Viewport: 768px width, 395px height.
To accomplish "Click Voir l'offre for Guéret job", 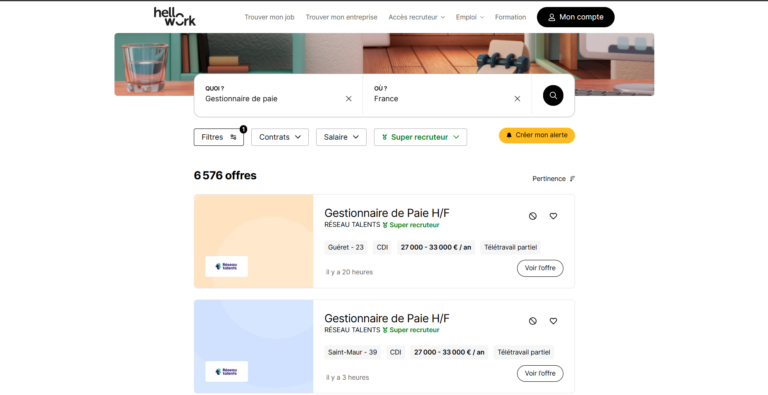I will (540, 268).
